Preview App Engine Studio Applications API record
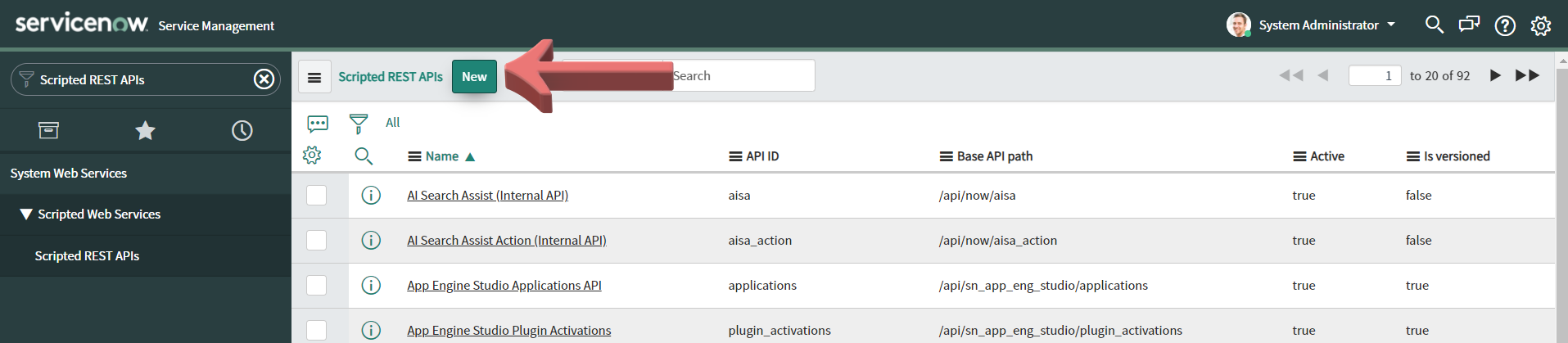The width and height of the screenshot is (1568, 343). point(371,285)
